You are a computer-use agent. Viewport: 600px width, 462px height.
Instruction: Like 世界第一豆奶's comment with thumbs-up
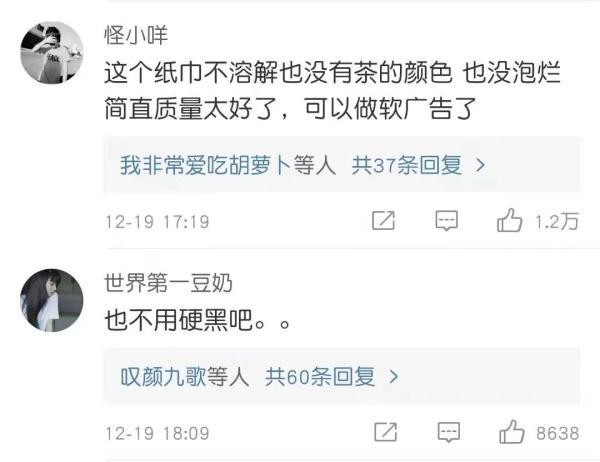click(x=512, y=432)
